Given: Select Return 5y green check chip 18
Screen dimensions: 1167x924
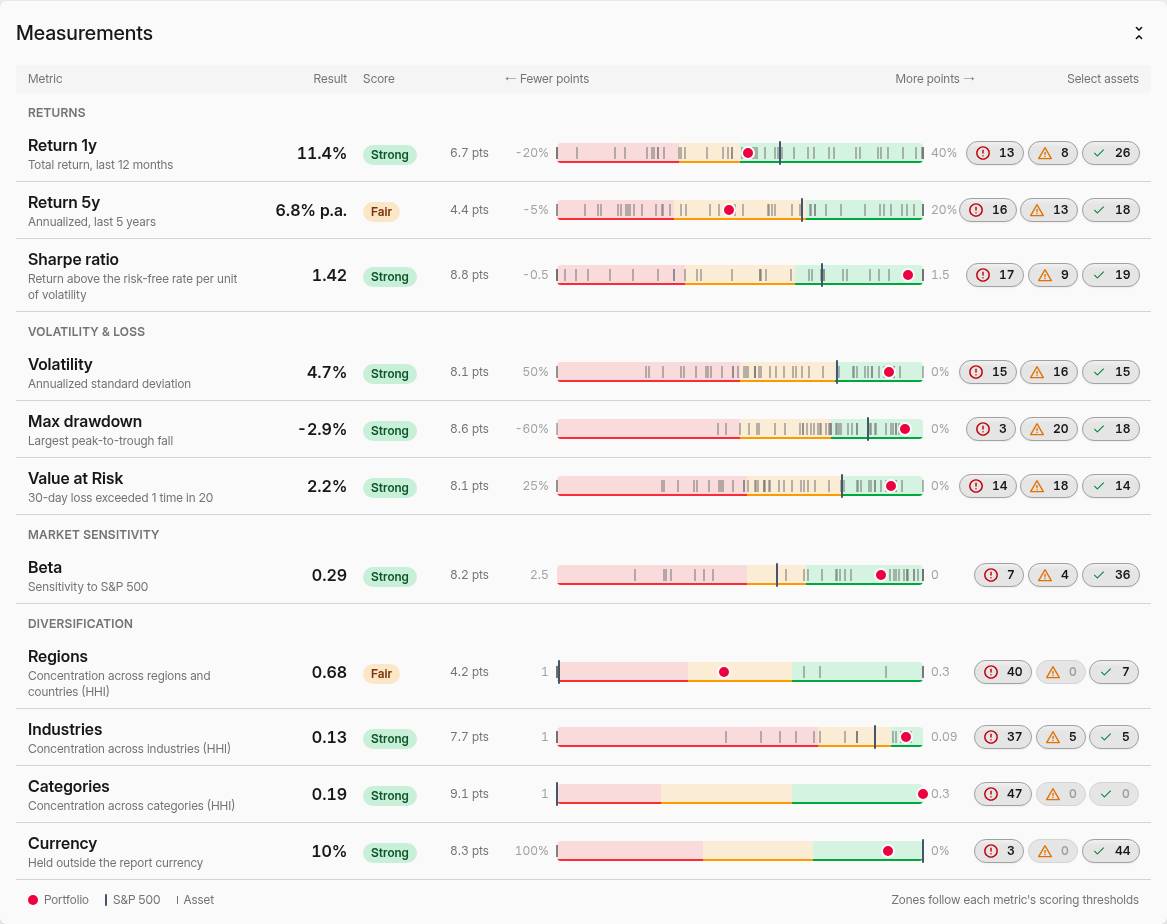Looking at the screenshot, I should tap(1110, 210).
